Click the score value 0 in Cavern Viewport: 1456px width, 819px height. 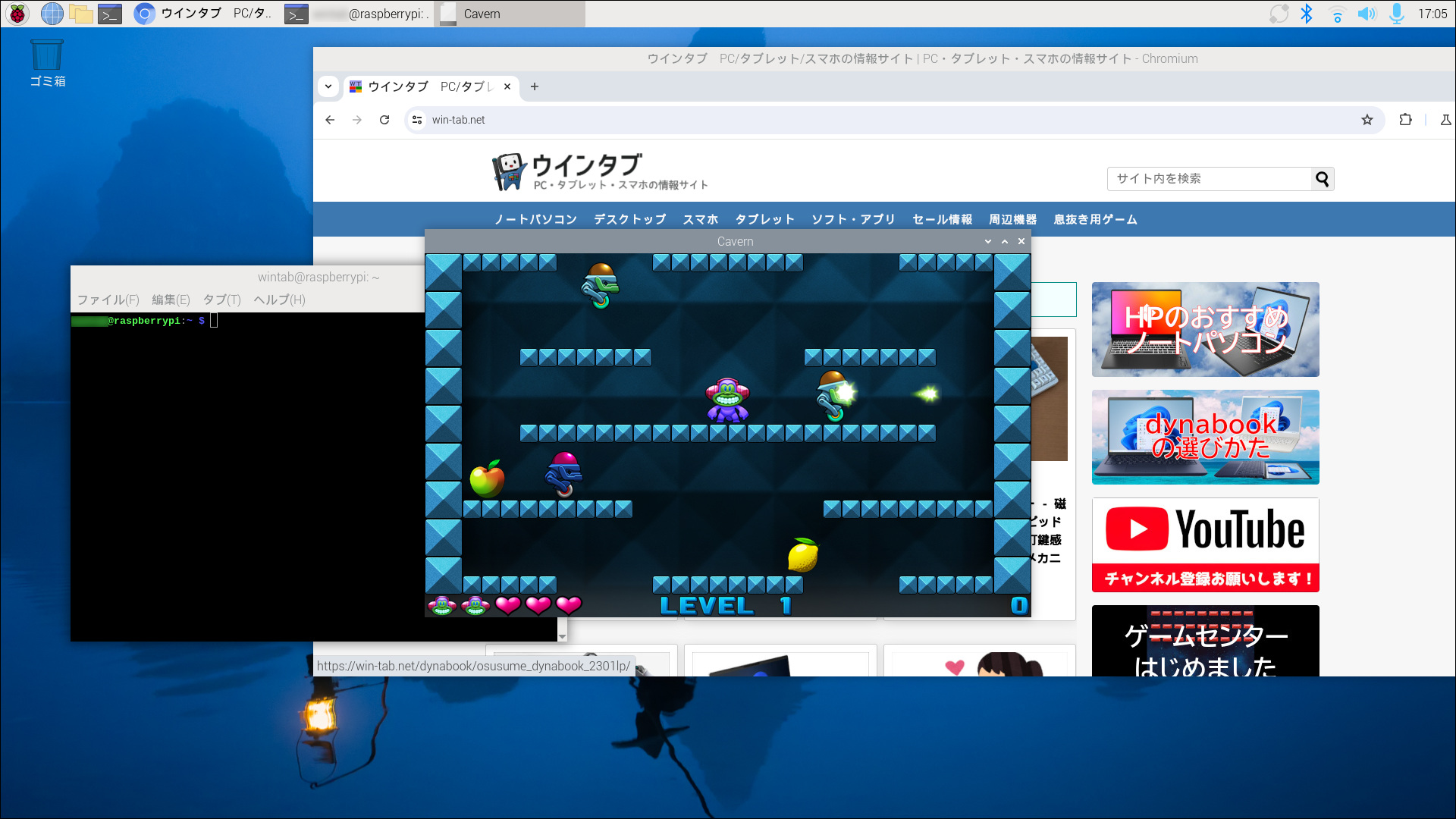coord(1019,605)
